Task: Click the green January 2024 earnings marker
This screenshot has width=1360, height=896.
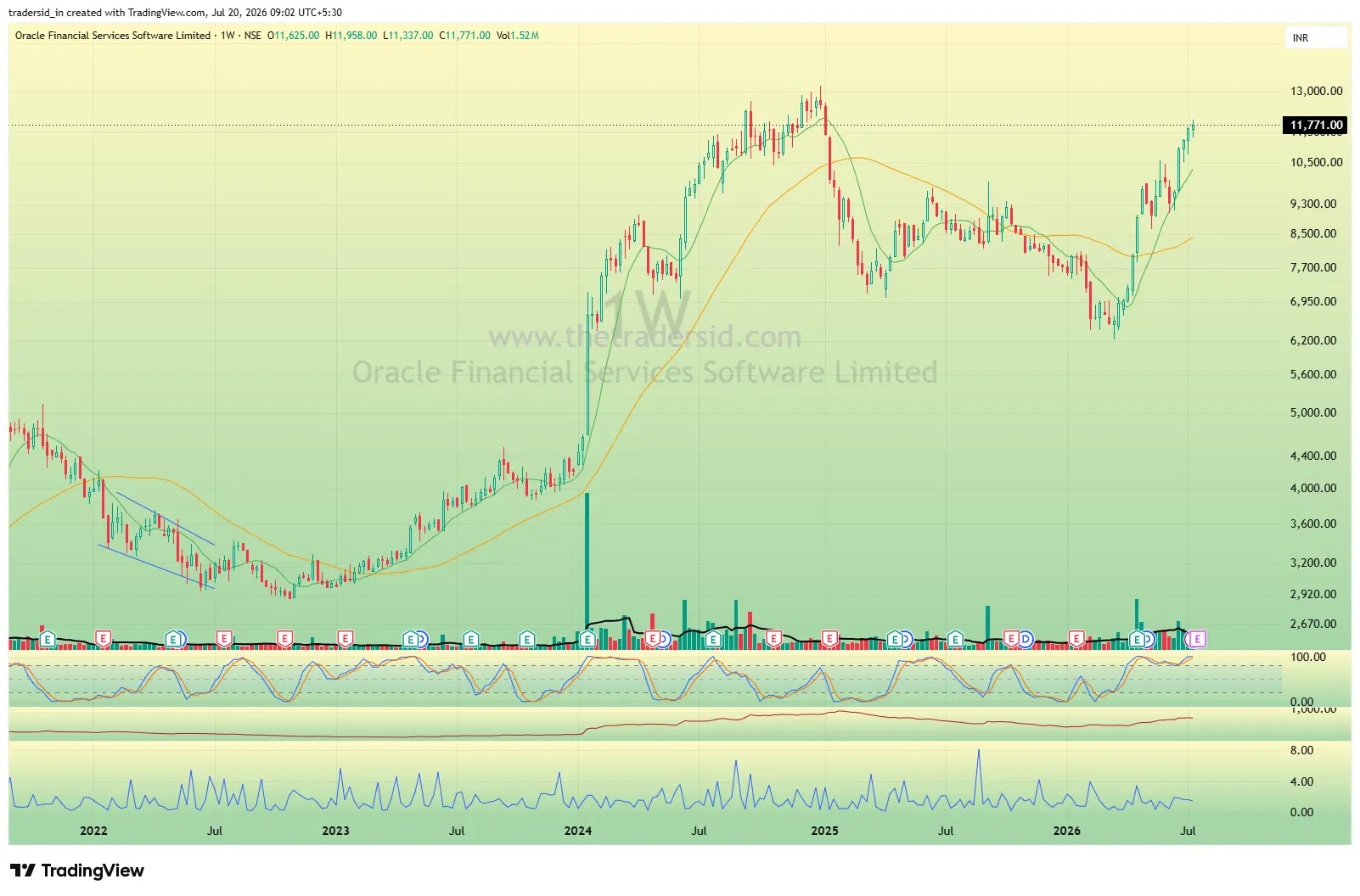Action: click(587, 638)
